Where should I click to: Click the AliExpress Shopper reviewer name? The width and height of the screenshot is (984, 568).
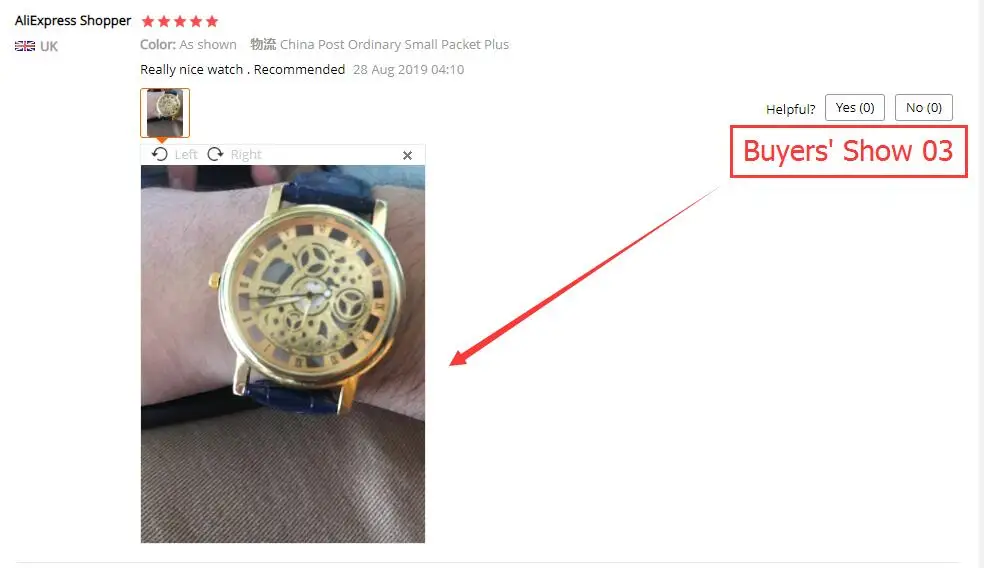[73, 21]
